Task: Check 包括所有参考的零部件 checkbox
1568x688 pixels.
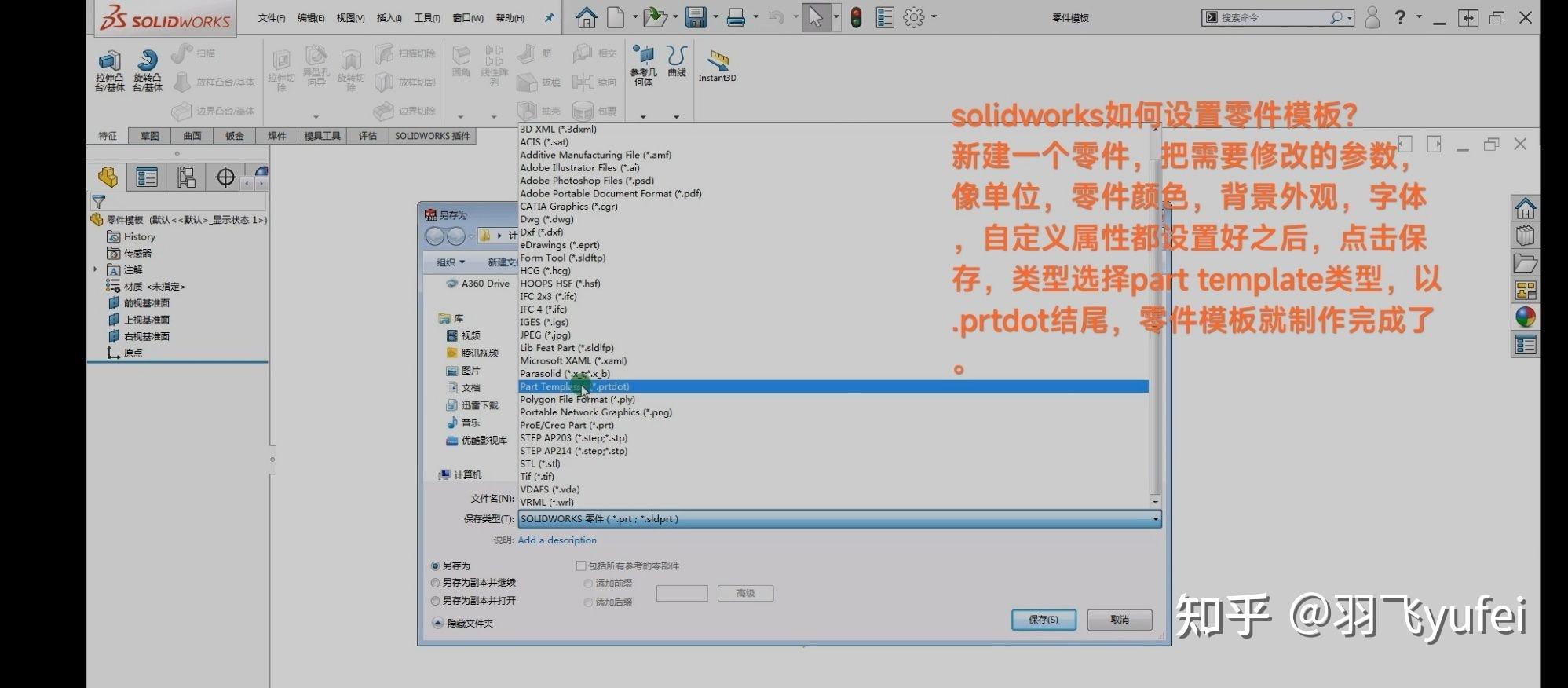Action: tap(581, 565)
